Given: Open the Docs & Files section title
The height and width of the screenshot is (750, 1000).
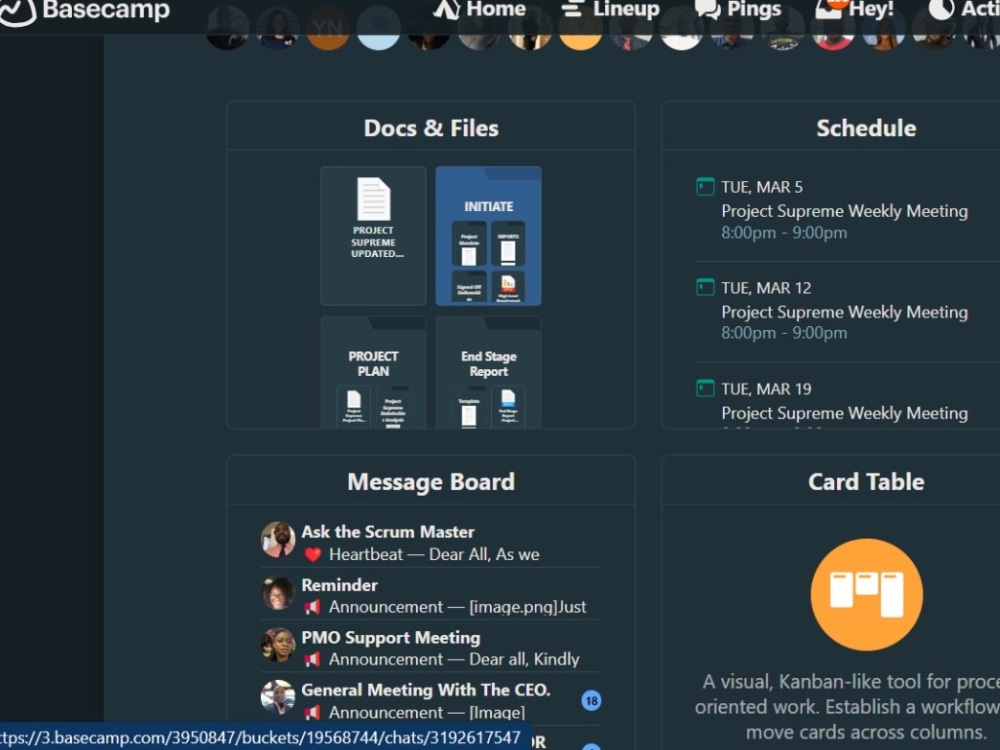Looking at the screenshot, I should (431, 128).
